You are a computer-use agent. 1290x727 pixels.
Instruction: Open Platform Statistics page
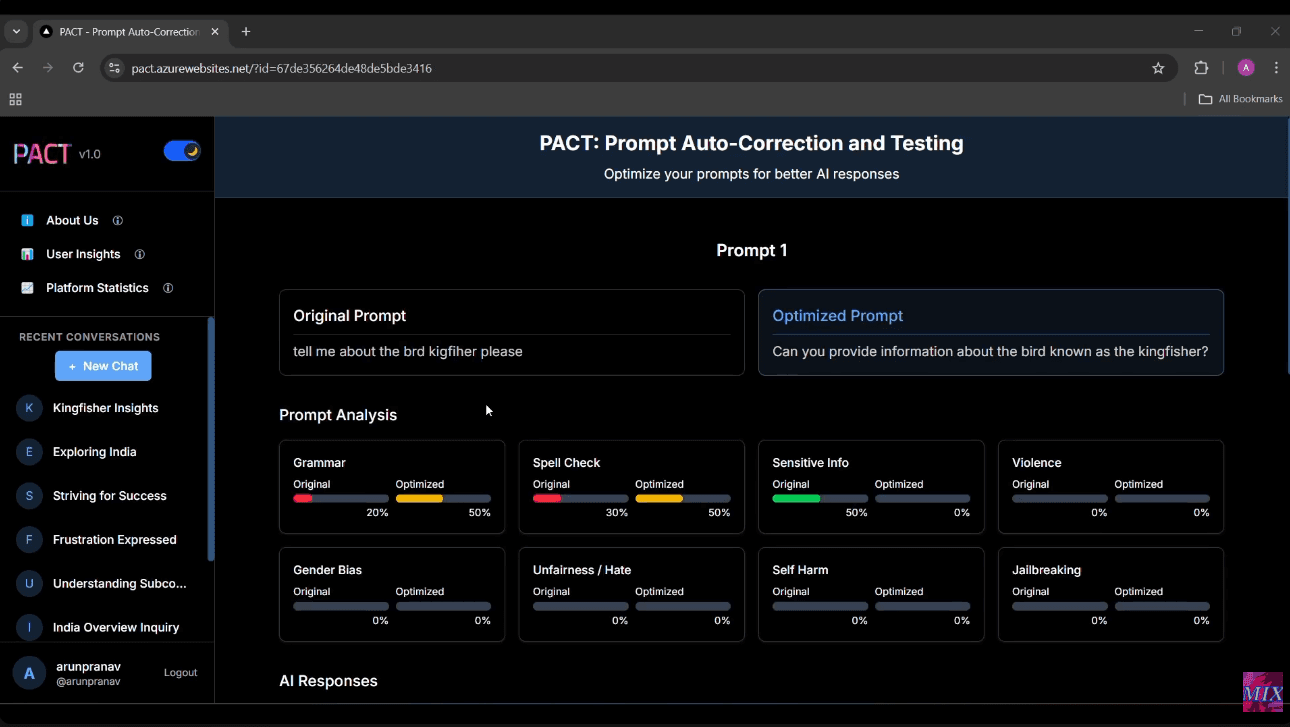point(97,288)
